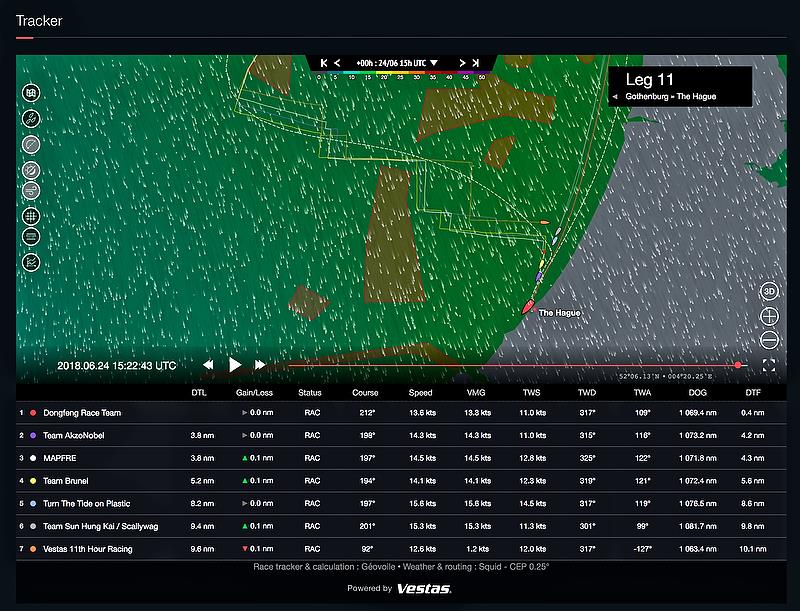
Task: Click Scallywag TWD value 301°
Action: coord(587,526)
